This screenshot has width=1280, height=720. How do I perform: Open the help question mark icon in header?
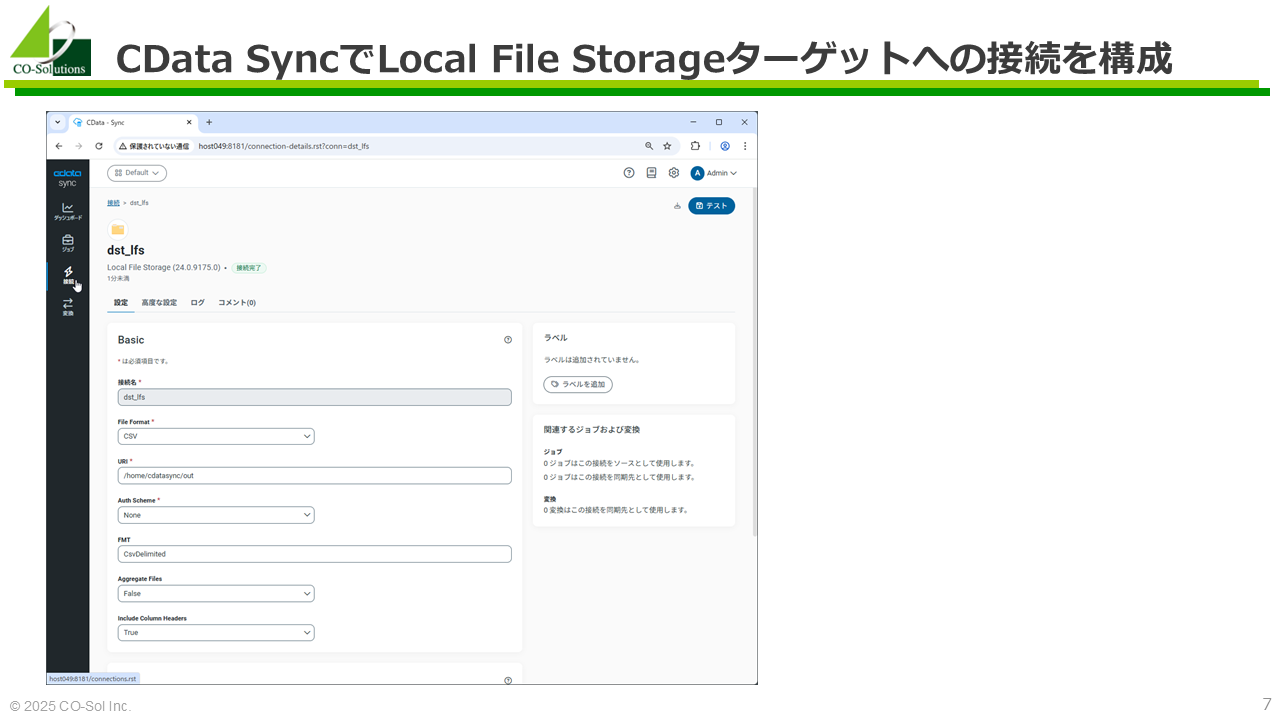coord(629,173)
